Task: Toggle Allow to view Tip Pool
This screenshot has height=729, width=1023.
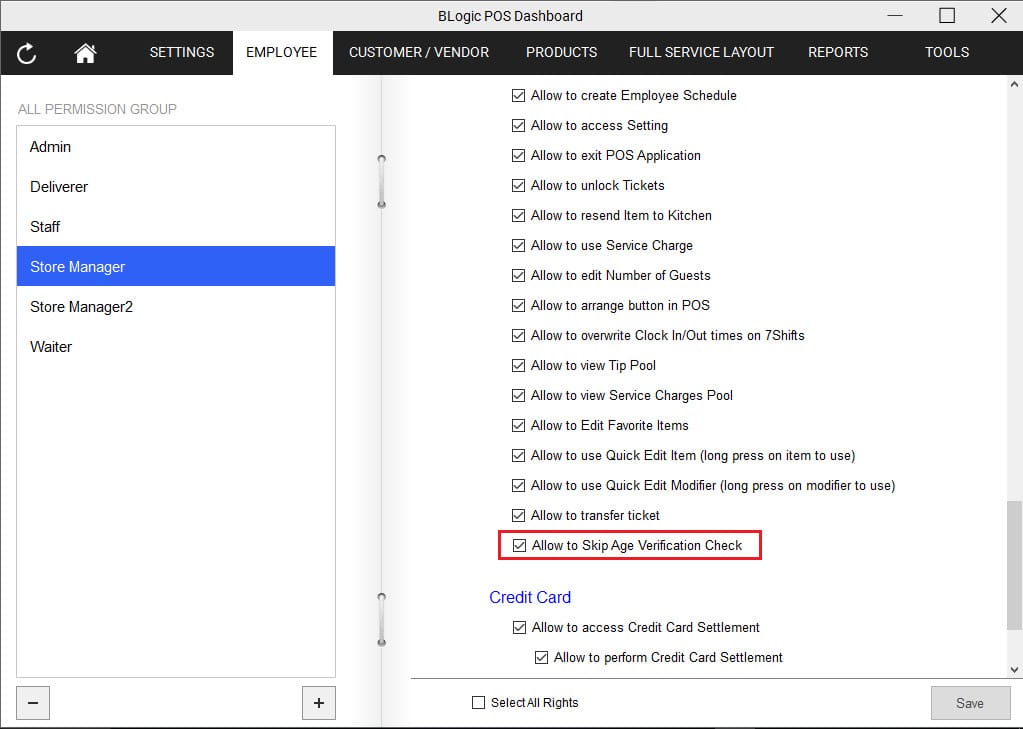Action: tap(518, 366)
